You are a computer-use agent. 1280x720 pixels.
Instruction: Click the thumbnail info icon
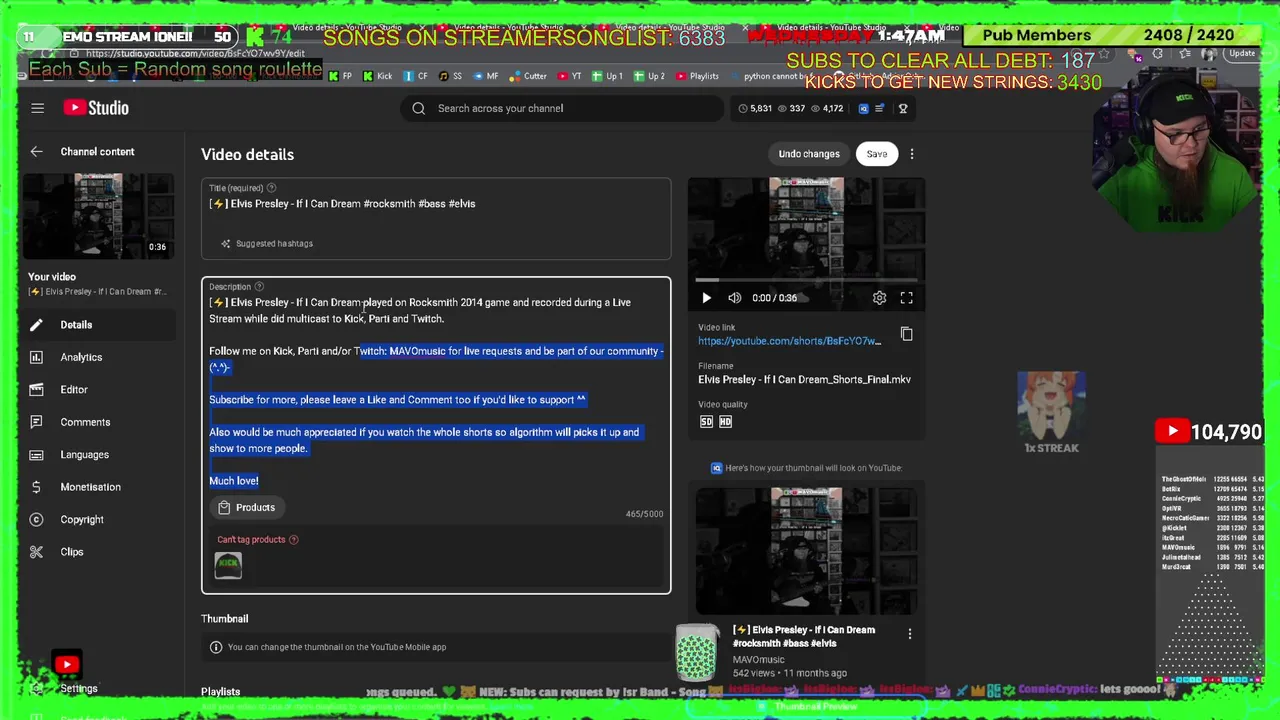click(215, 647)
